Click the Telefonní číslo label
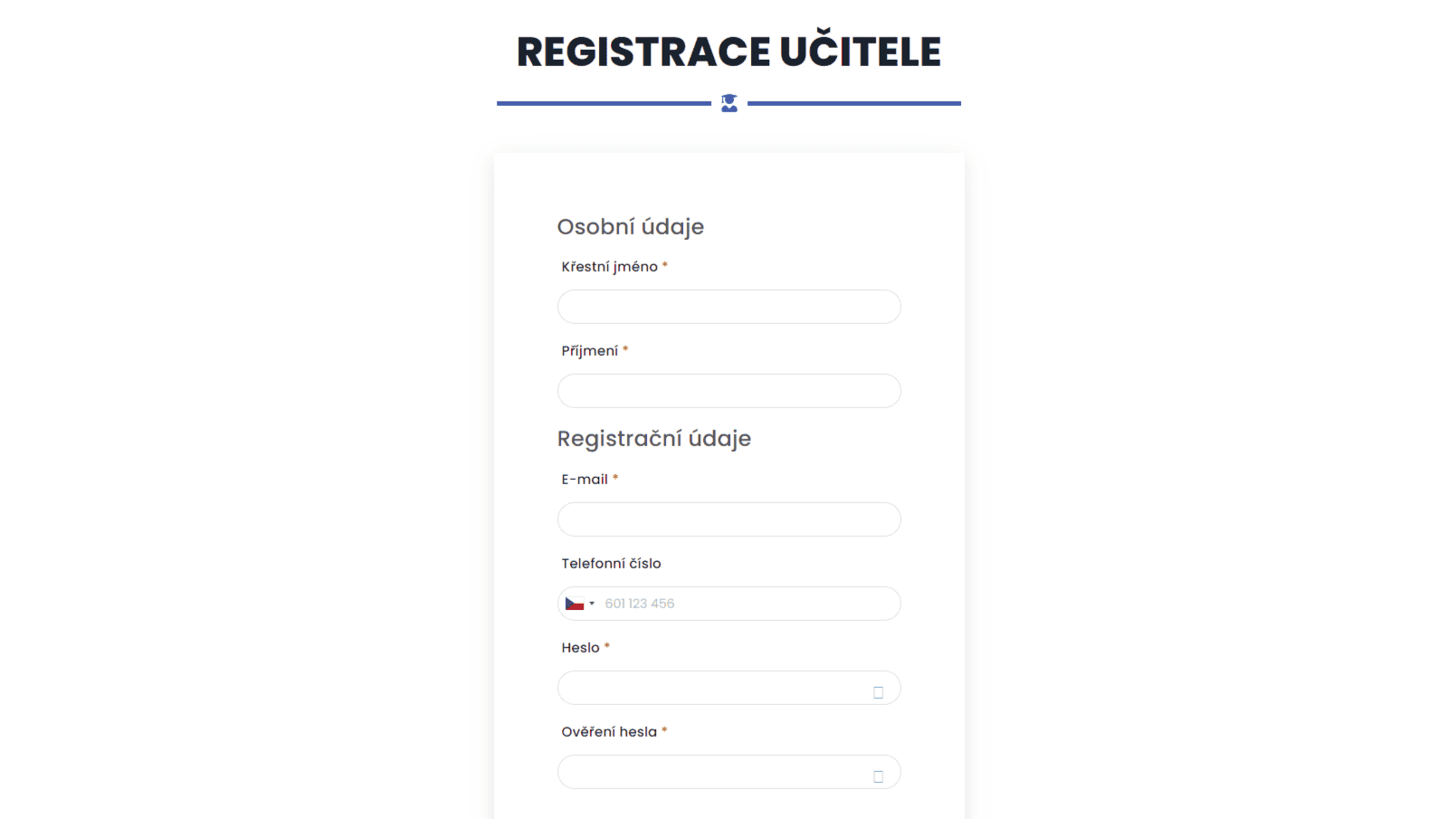This screenshot has width=1456, height=819. tap(611, 564)
